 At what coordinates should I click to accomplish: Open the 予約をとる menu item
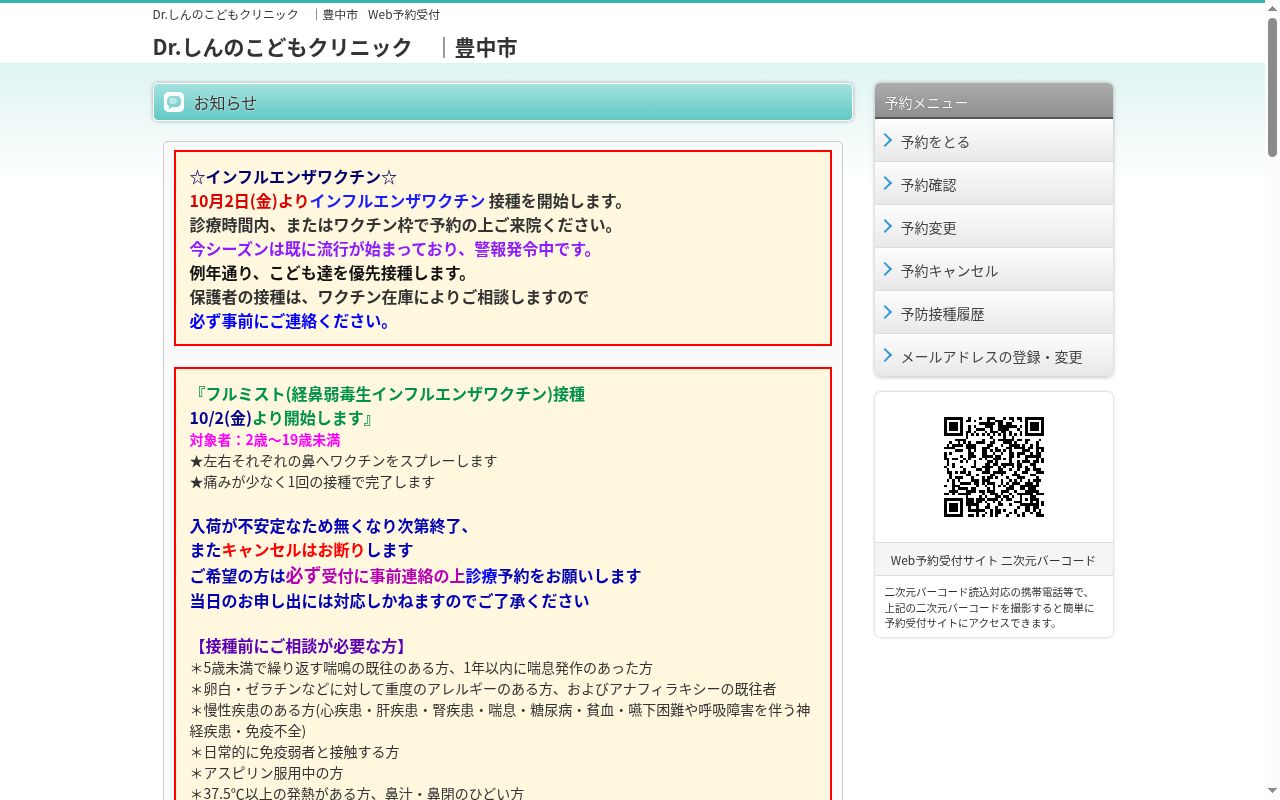pyautogui.click(x=994, y=141)
